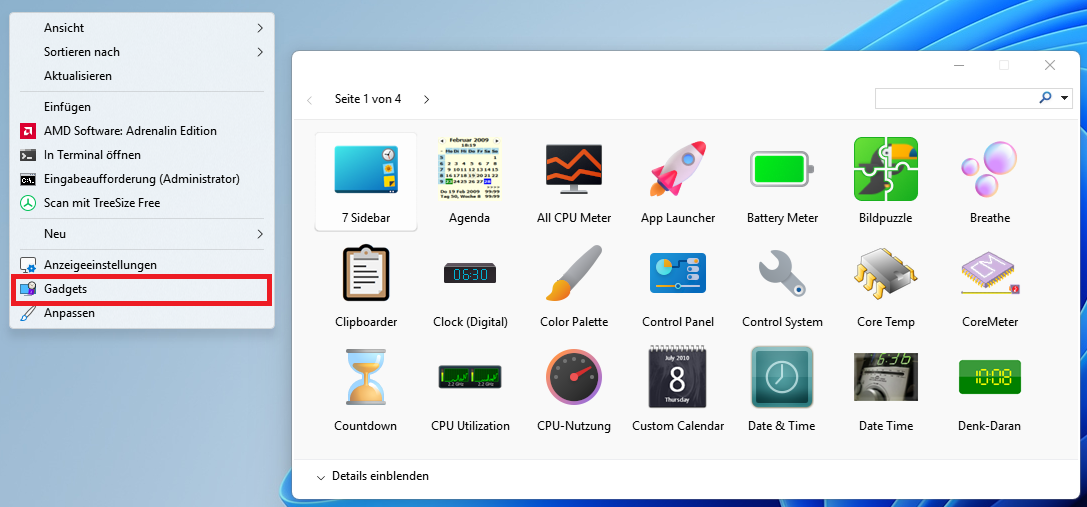This screenshot has width=1087, height=507.
Task: Select In Terminal öffnen
Action: coord(142,155)
